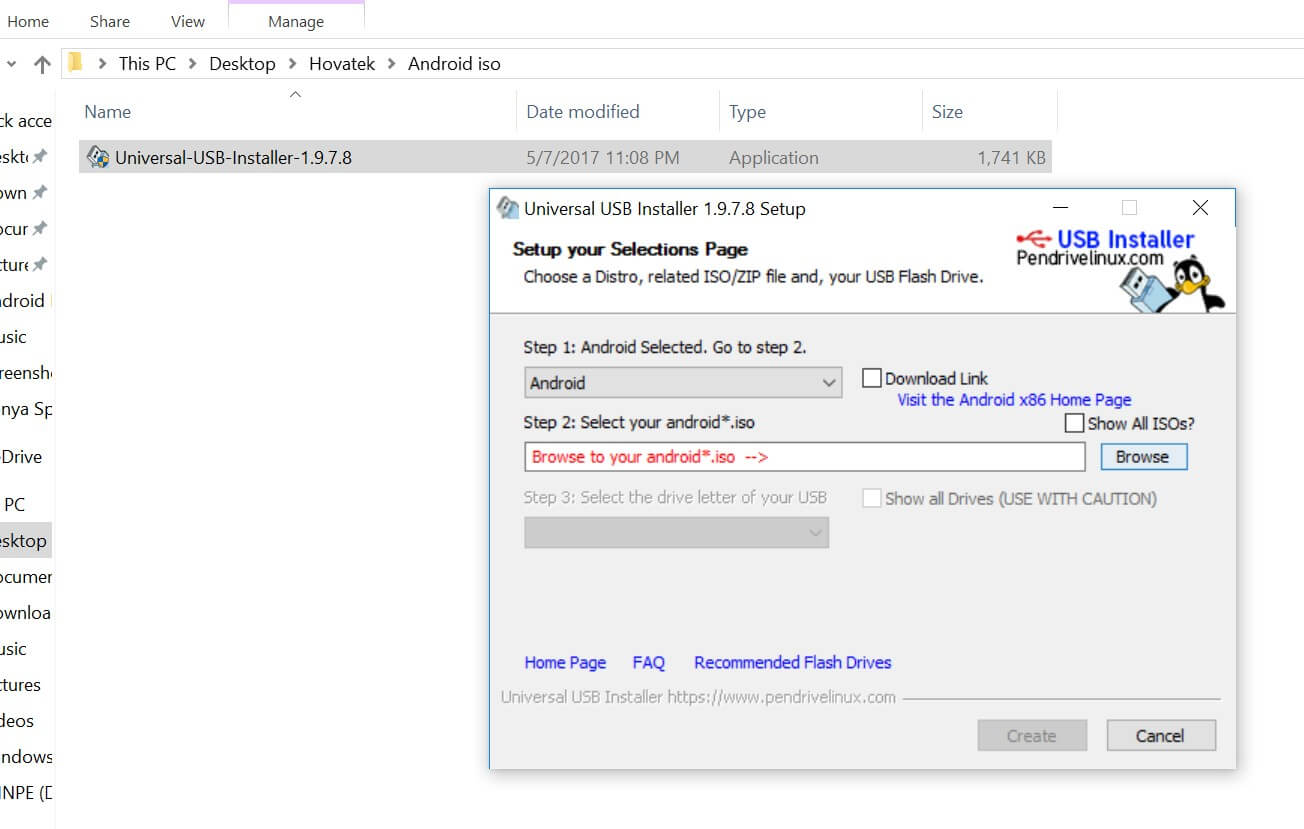This screenshot has width=1304, height=829.
Task: Click the up-arrow navigation icon
Action: coord(41,63)
